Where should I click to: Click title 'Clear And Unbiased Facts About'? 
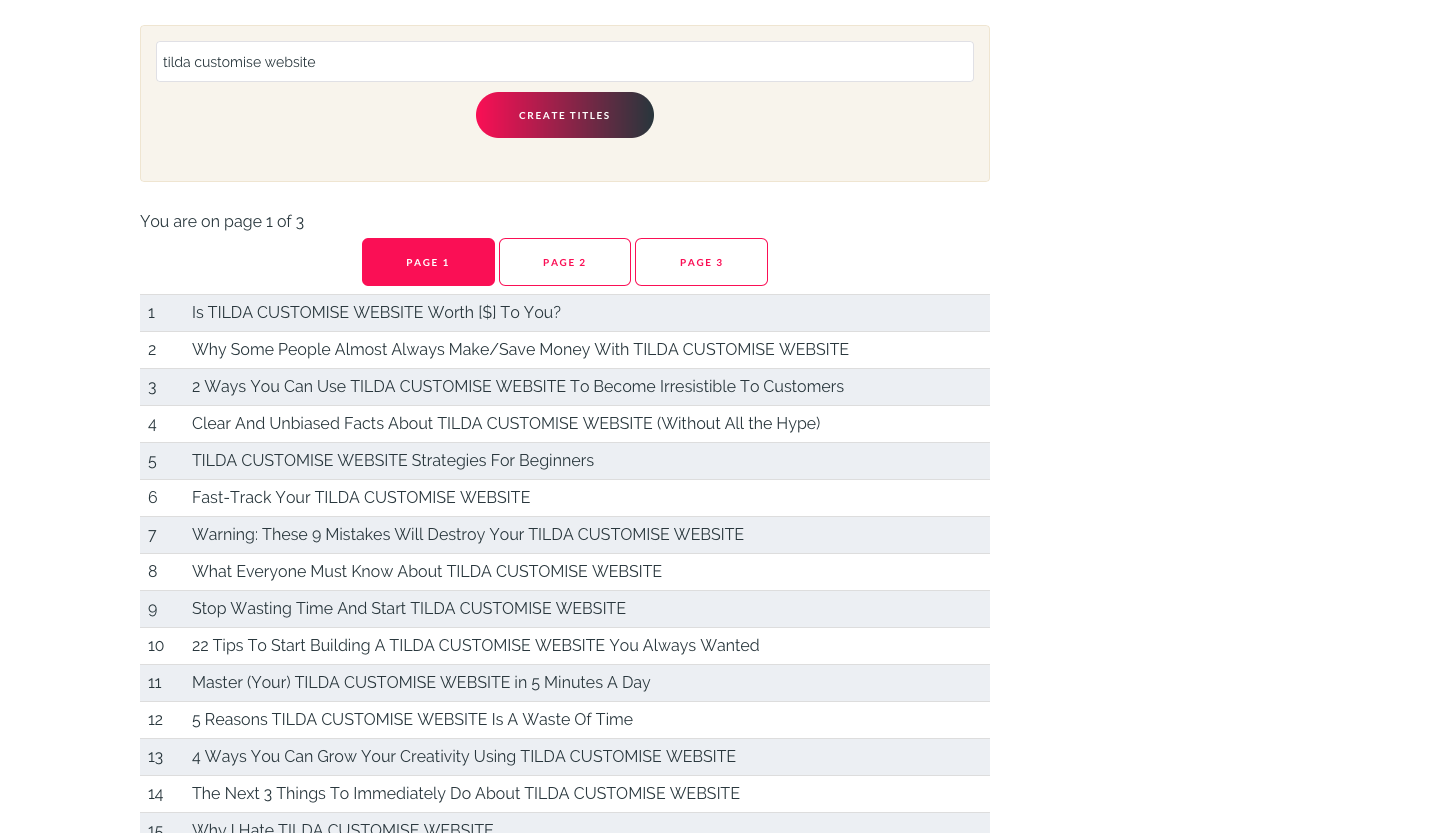506,424
